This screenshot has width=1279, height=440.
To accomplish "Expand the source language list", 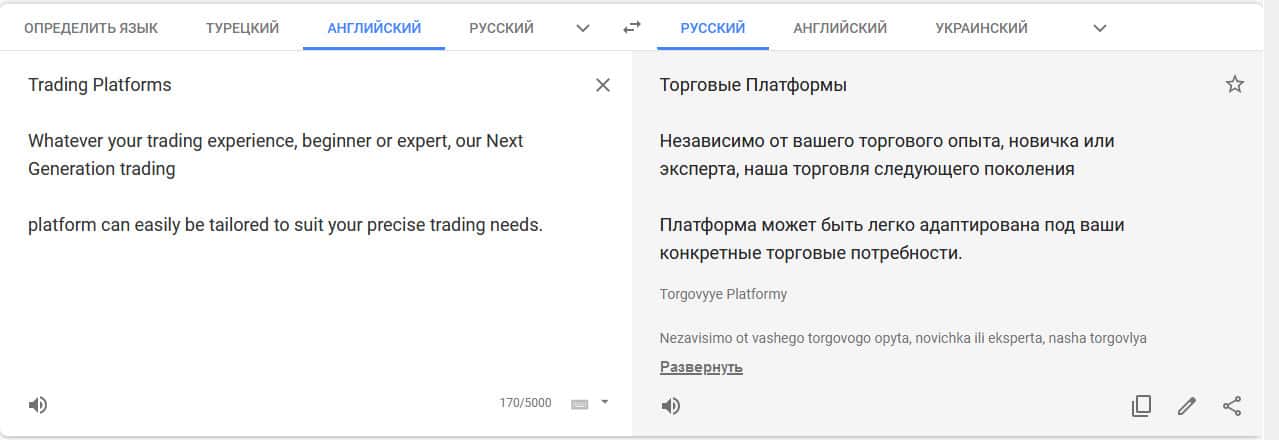I will 583,28.
